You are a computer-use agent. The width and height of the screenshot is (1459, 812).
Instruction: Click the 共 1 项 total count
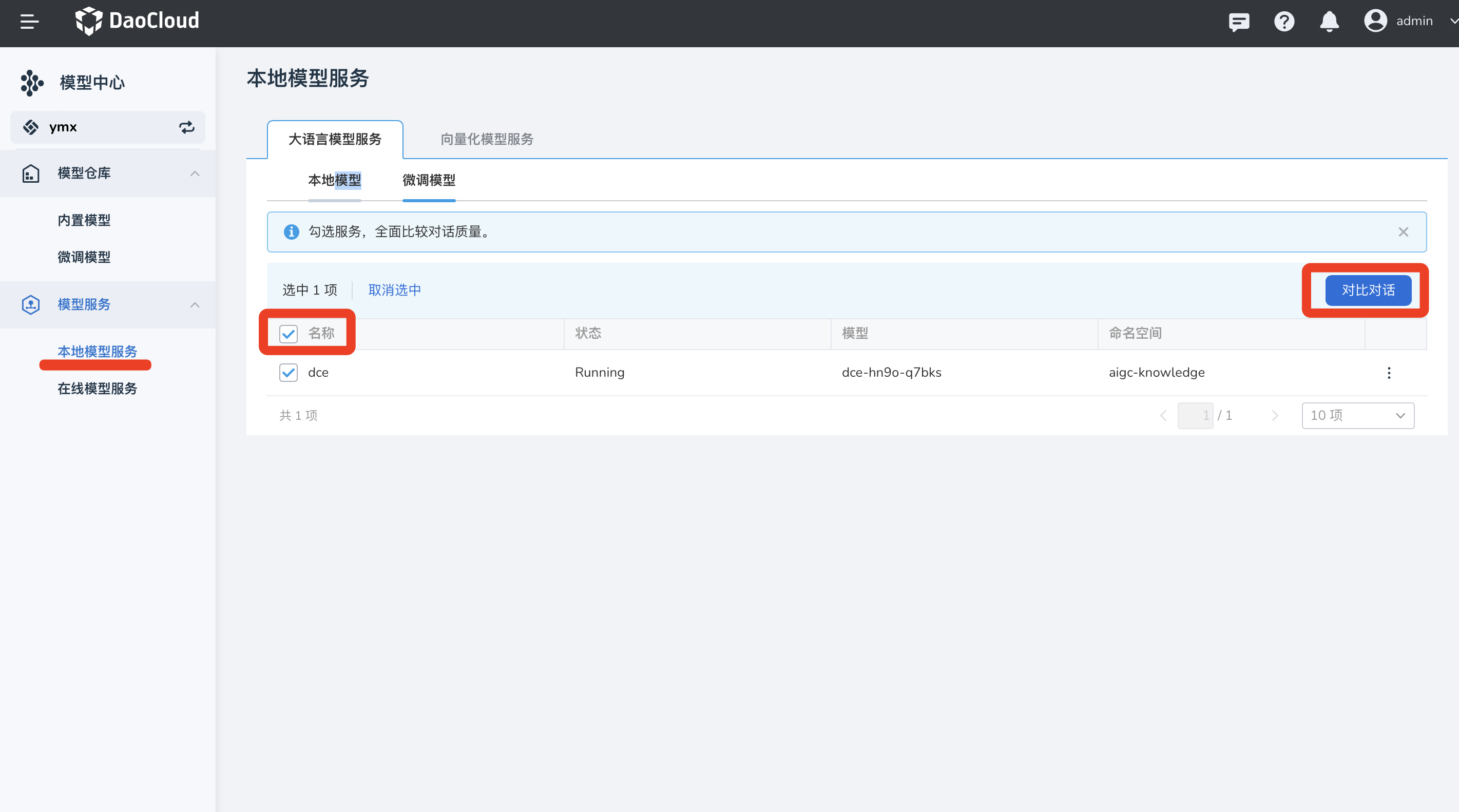pos(298,415)
